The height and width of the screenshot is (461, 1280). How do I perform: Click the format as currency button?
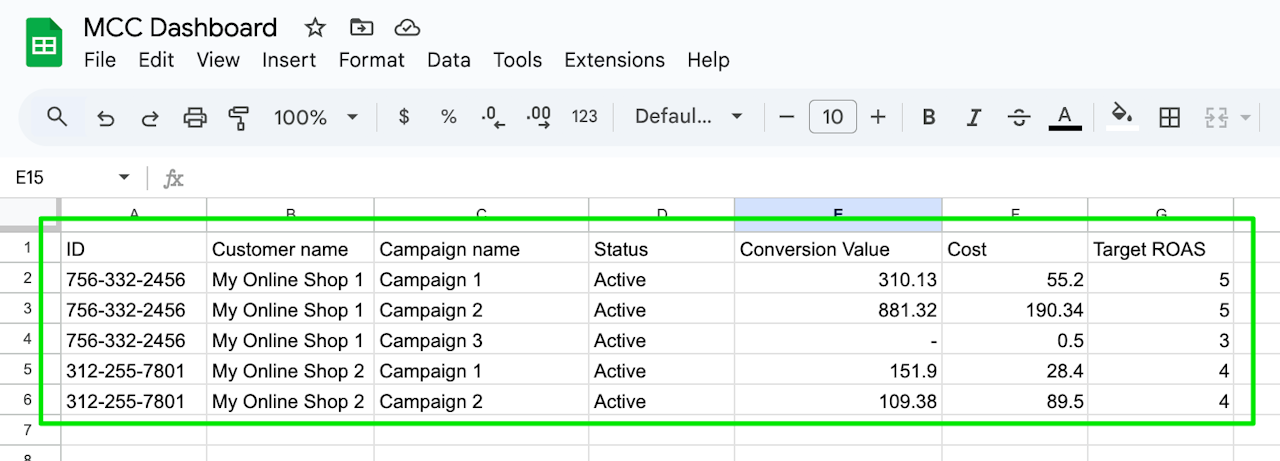click(403, 117)
